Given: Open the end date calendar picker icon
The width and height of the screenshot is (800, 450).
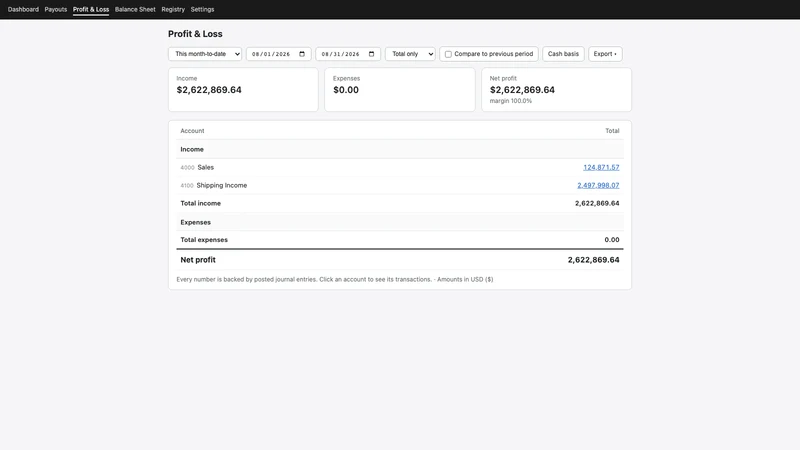Looking at the screenshot, I should pos(371,54).
